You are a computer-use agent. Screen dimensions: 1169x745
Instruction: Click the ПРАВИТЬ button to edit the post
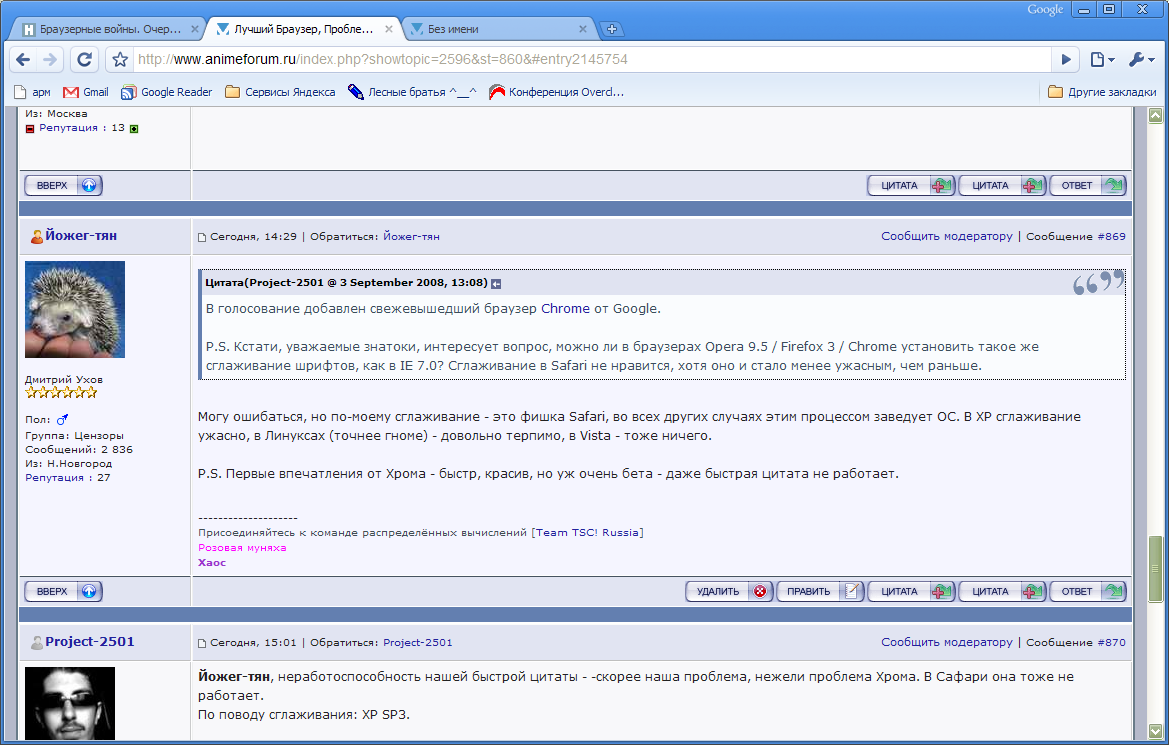[819, 591]
